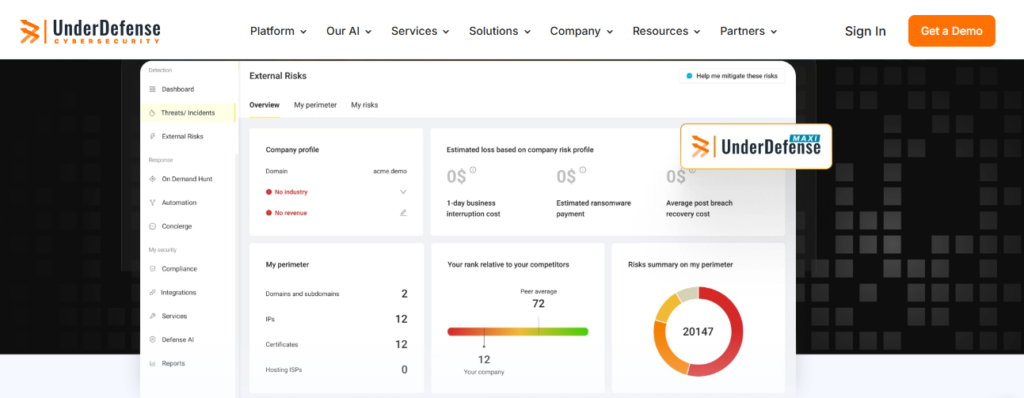The width and height of the screenshot is (1024, 398).
Task: Click the Peer average 72 value
Action: [539, 303]
